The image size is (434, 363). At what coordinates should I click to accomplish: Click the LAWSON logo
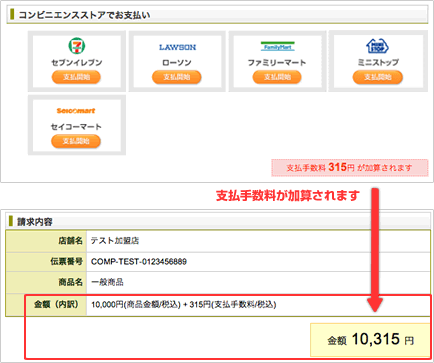click(x=177, y=47)
